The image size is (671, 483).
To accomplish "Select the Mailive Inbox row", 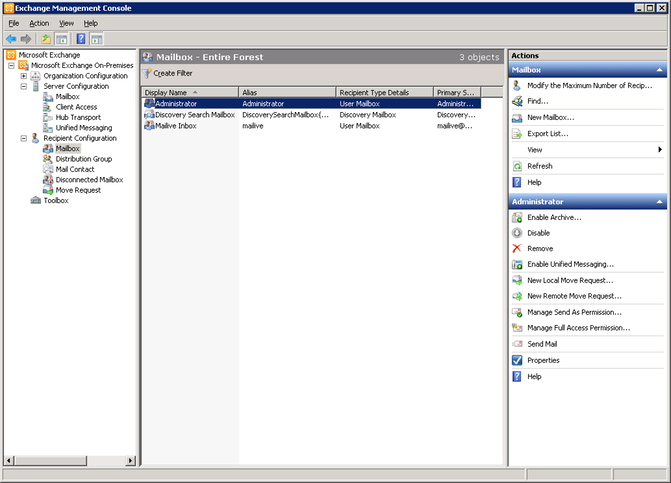I will [312, 126].
